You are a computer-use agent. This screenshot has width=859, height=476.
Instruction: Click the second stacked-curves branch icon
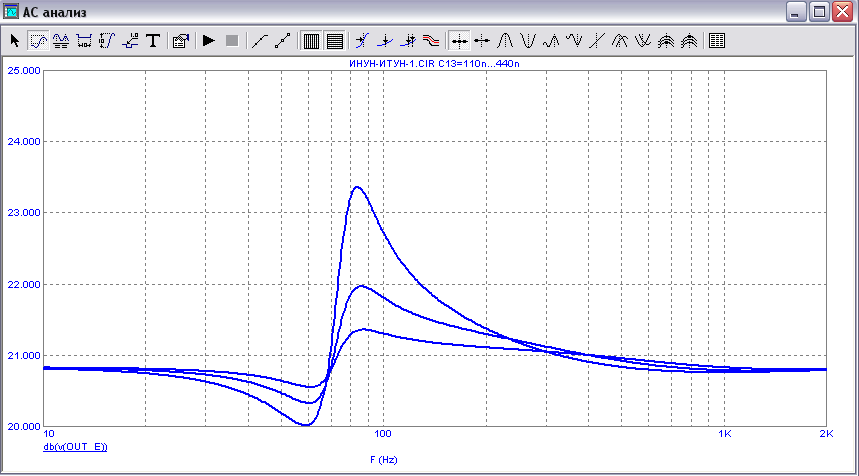click(689, 41)
